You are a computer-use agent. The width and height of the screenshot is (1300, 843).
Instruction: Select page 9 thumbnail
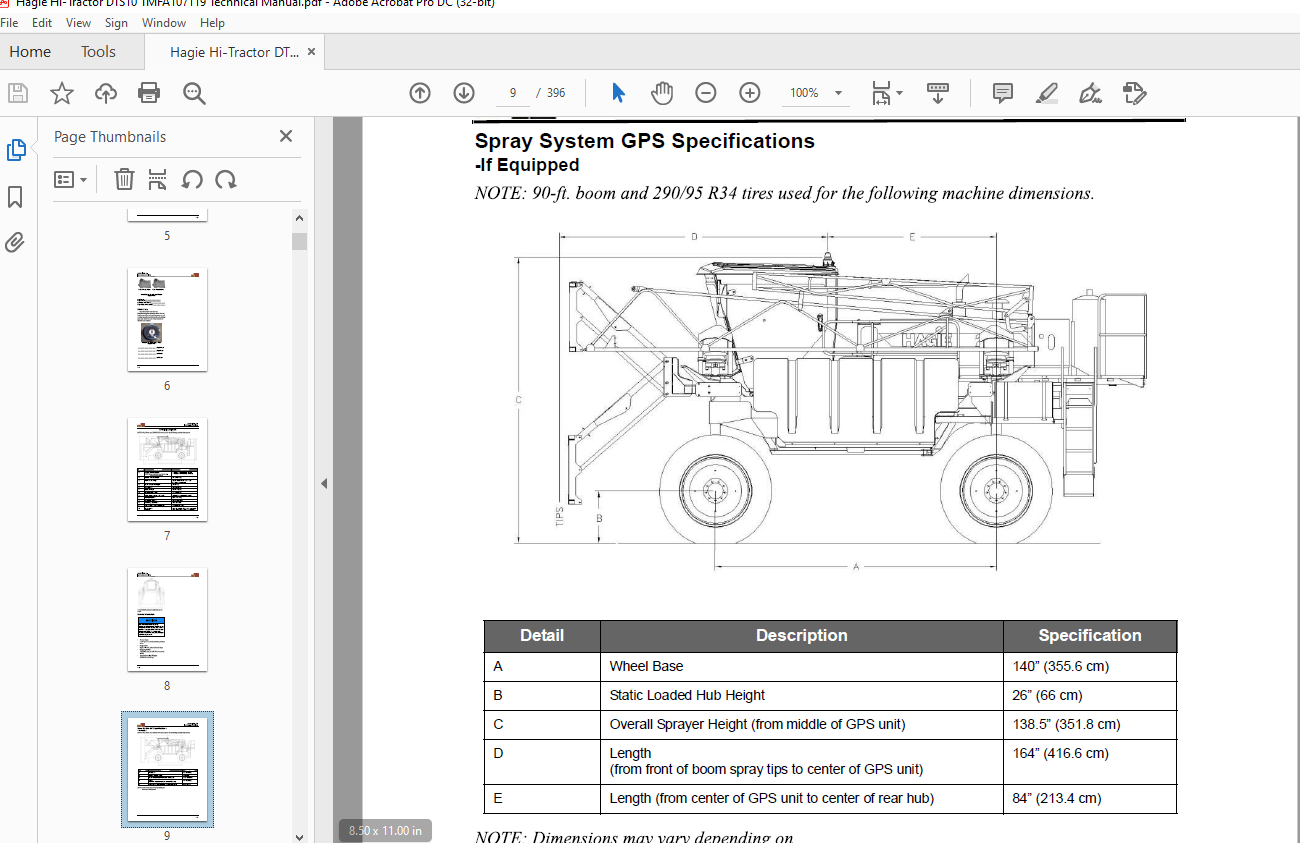[167, 769]
